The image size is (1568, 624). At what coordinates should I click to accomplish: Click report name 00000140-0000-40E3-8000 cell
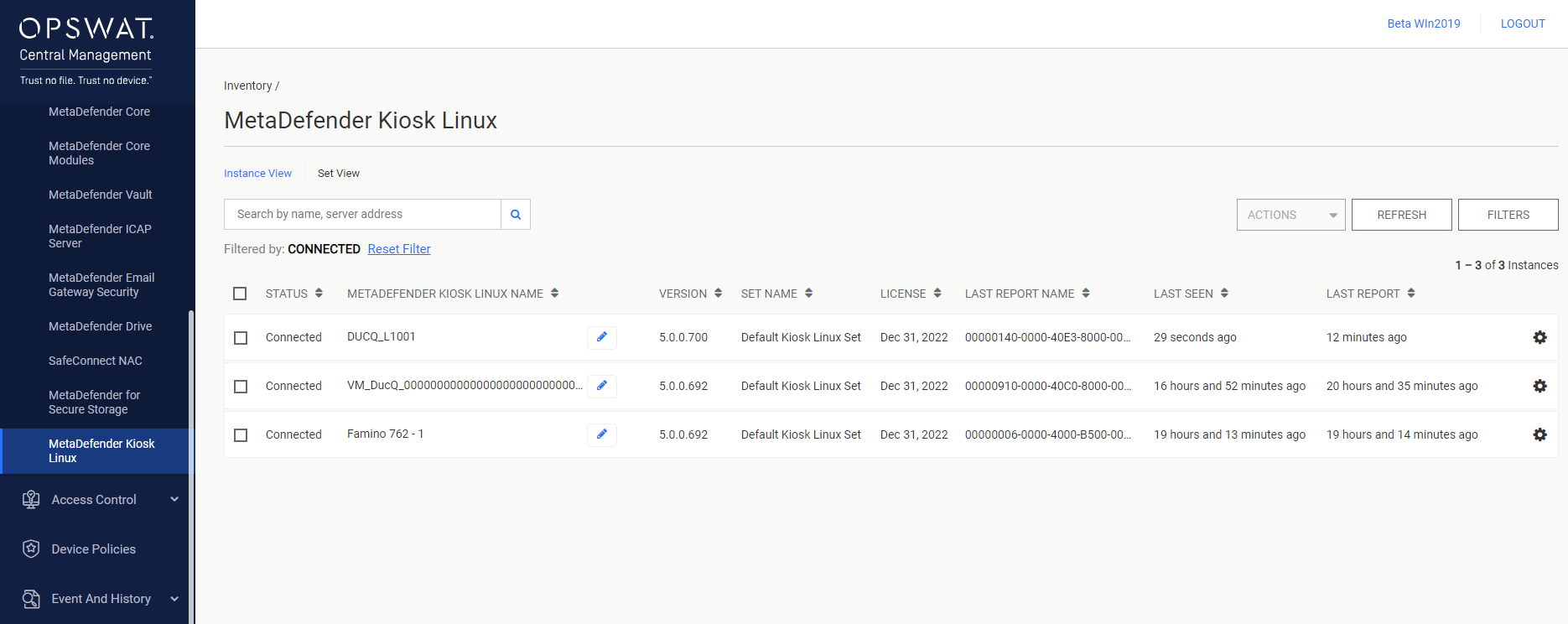point(1047,337)
